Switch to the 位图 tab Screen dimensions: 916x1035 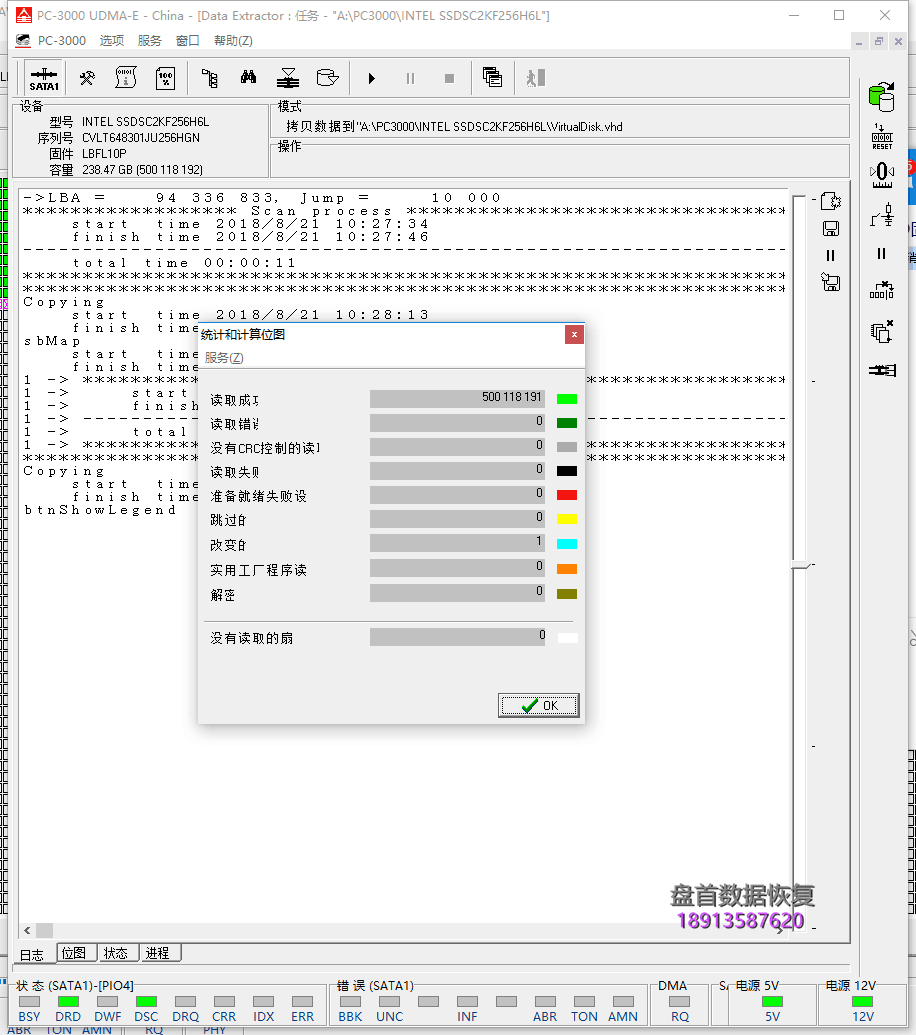pyautogui.click(x=74, y=953)
